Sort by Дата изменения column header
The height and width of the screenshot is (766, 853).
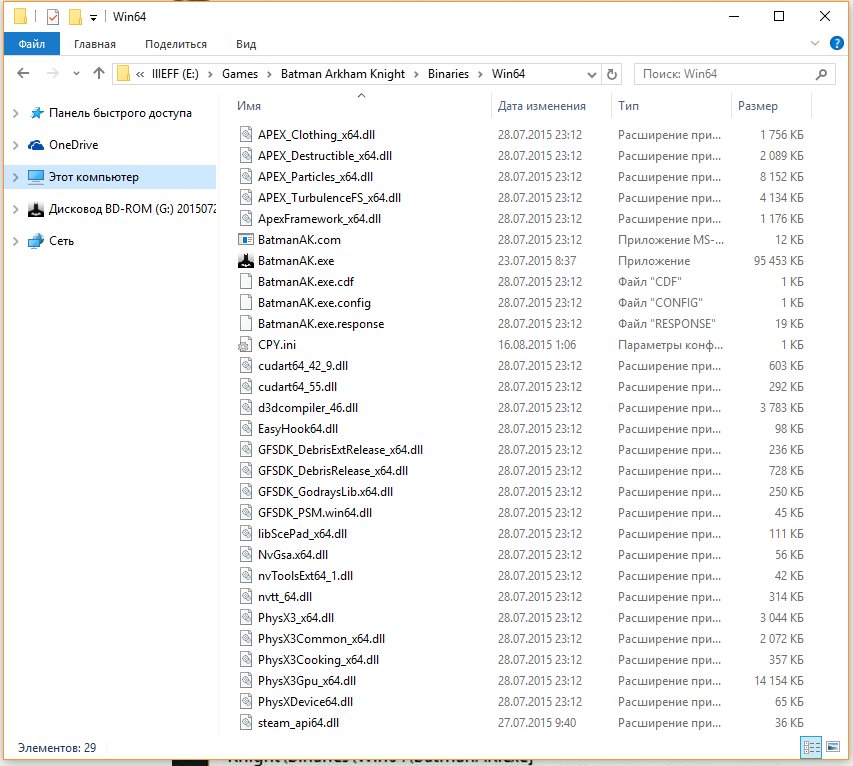click(x=541, y=106)
